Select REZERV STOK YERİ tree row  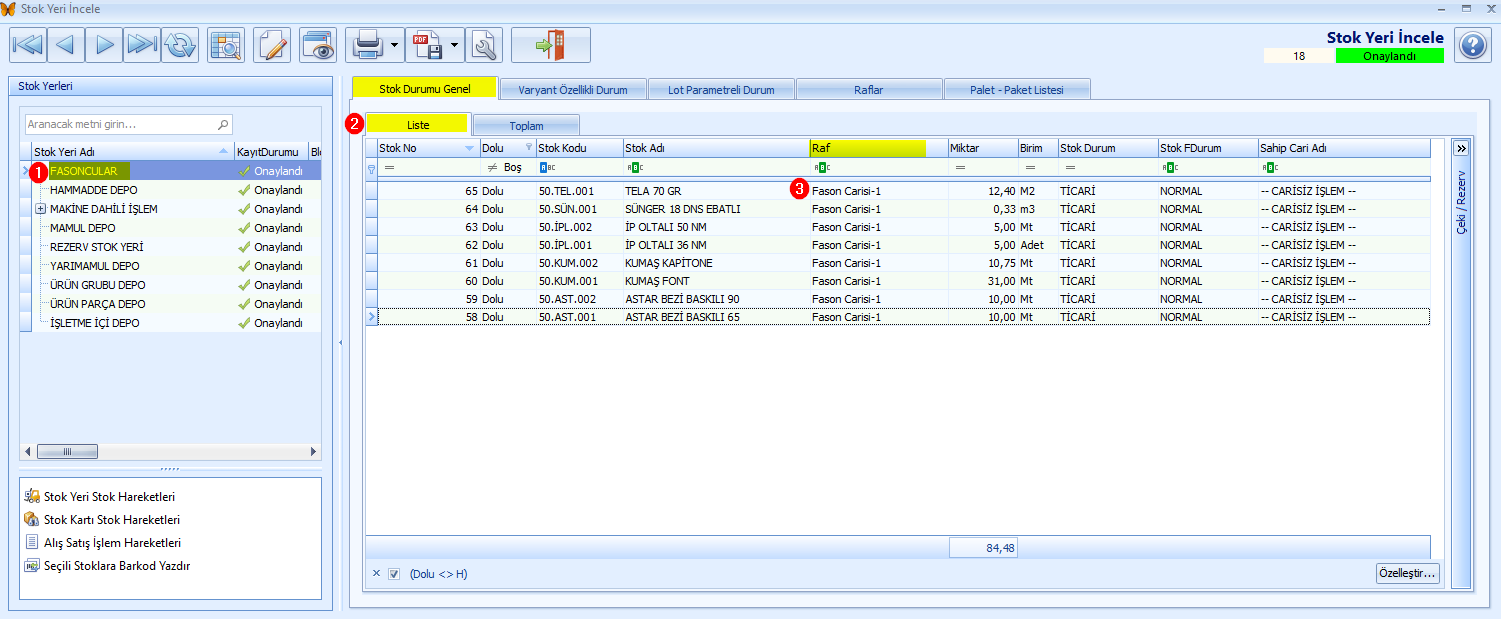[96, 247]
